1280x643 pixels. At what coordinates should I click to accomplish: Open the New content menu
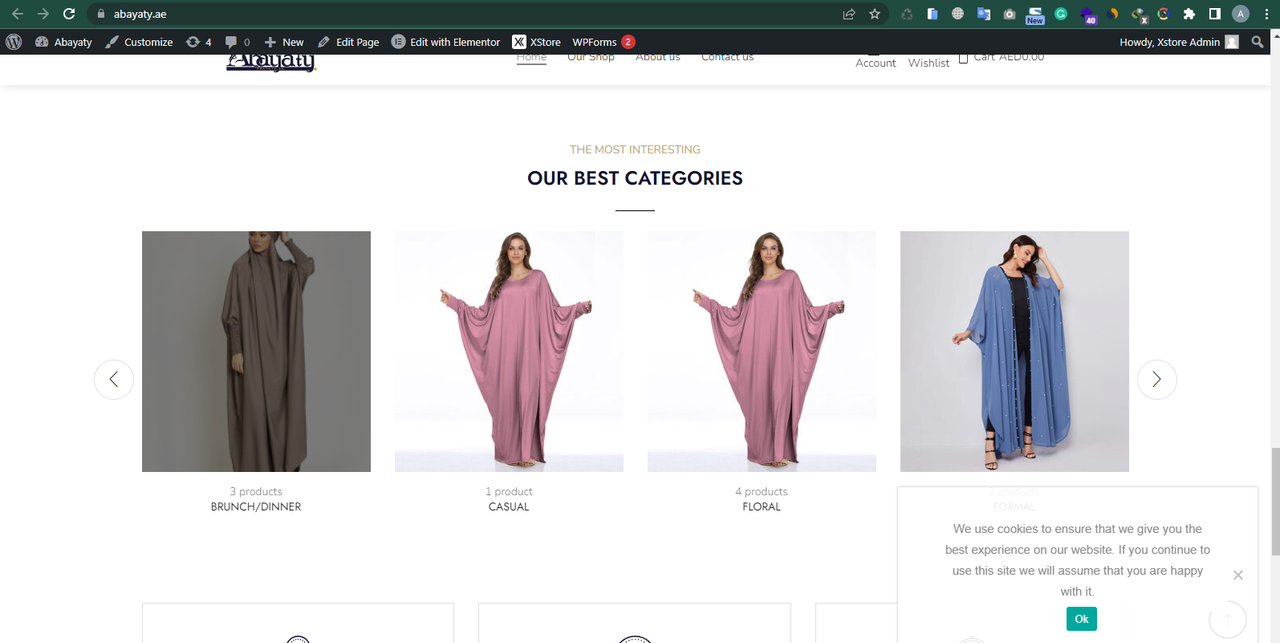click(x=284, y=42)
